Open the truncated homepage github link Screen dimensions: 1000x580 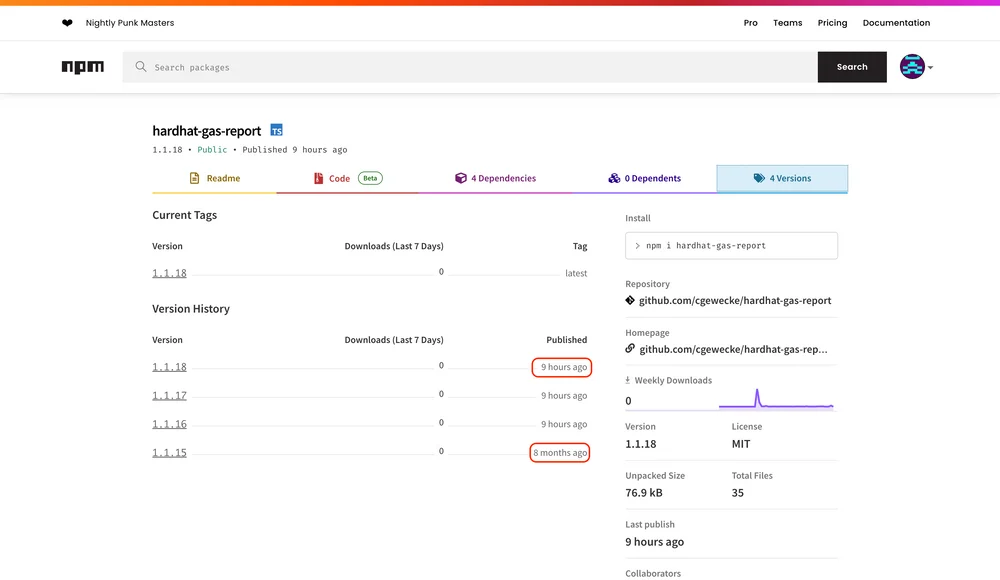click(x=733, y=349)
